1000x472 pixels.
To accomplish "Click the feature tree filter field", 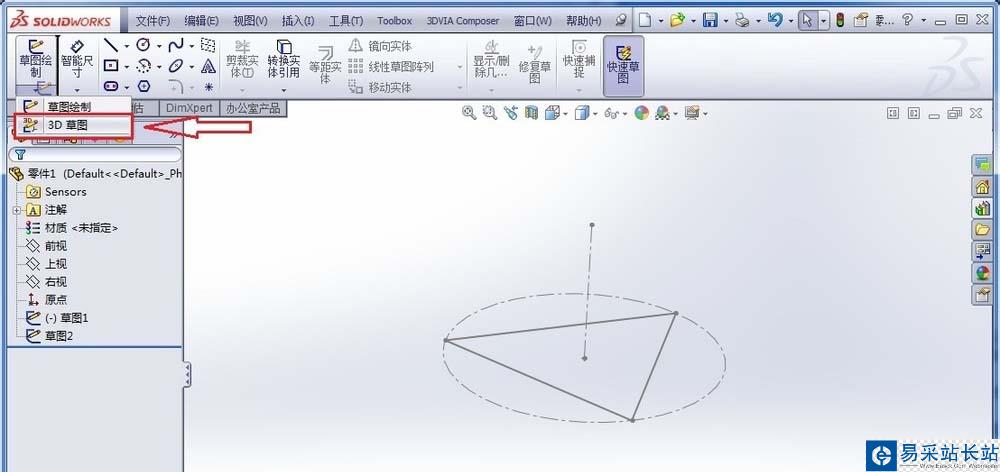I will [x=95, y=154].
